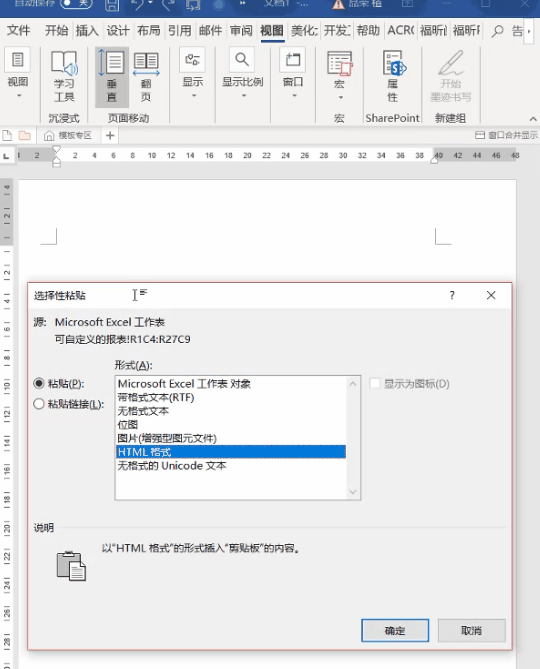Viewport: 540px width, 669px height.
Task: Add a new tab with plus icon
Action: coord(110,136)
